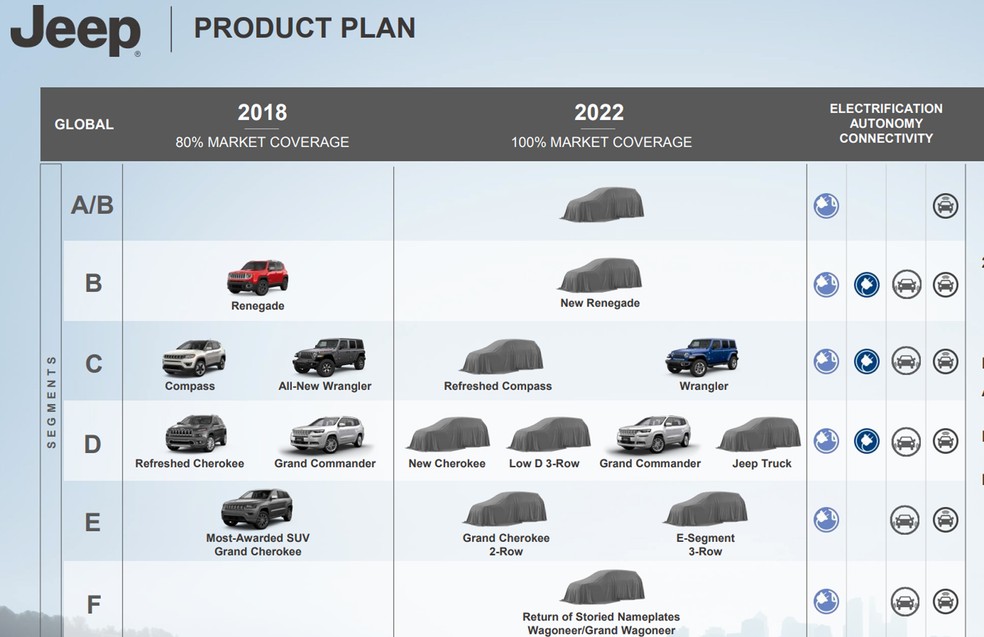Click the plug electrification icon in row B

tap(866, 285)
